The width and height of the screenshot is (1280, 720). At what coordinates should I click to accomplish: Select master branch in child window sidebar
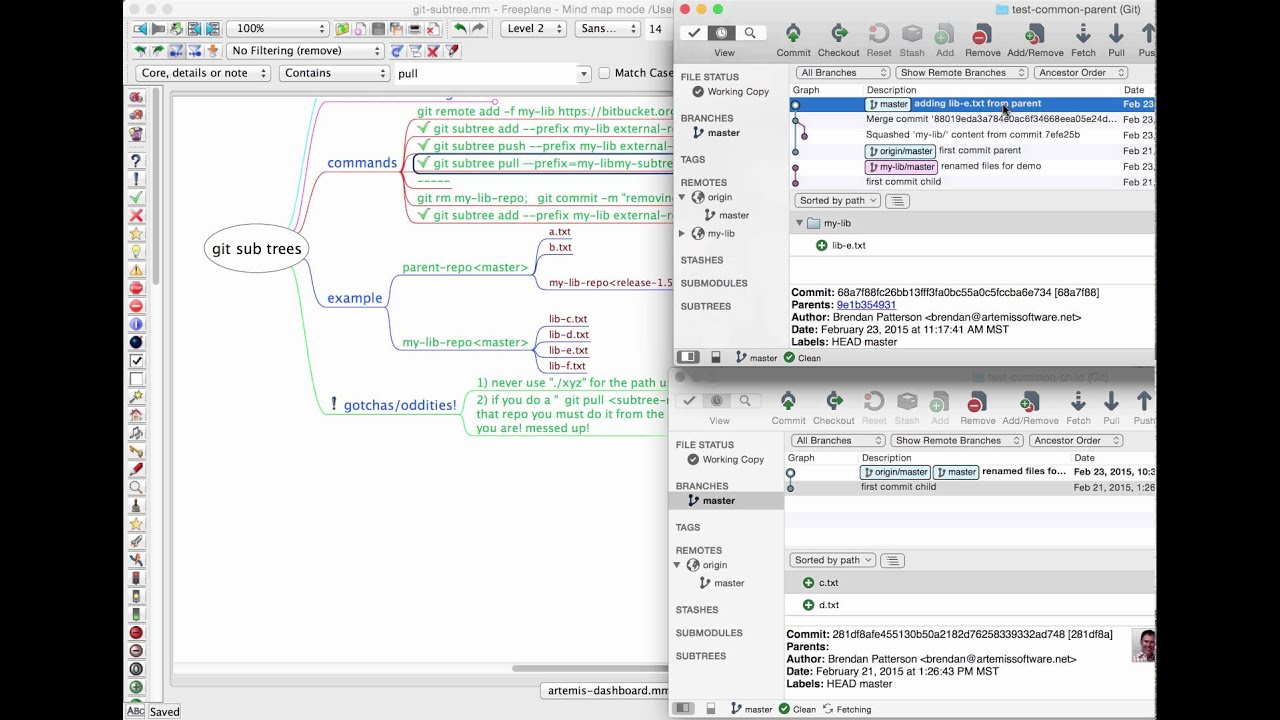click(x=726, y=500)
